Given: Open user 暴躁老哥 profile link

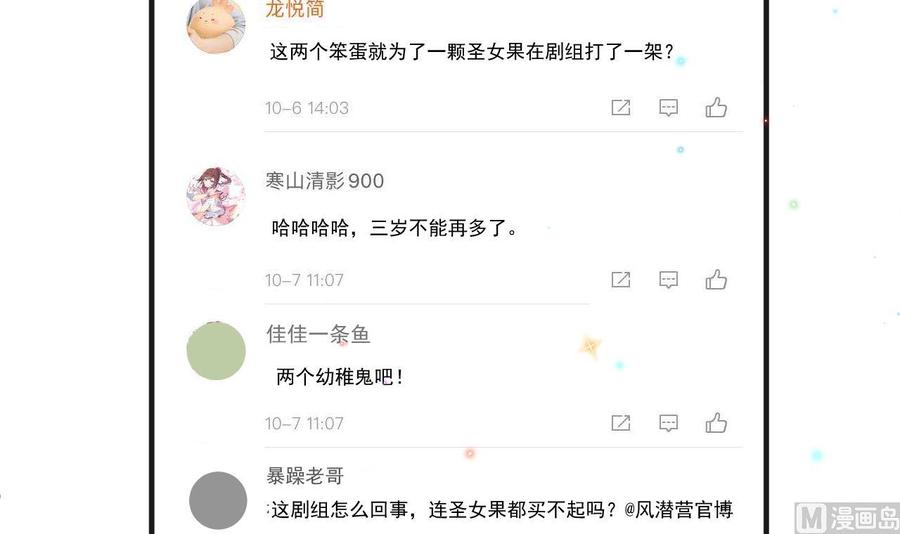Looking at the screenshot, I should (x=305, y=475).
